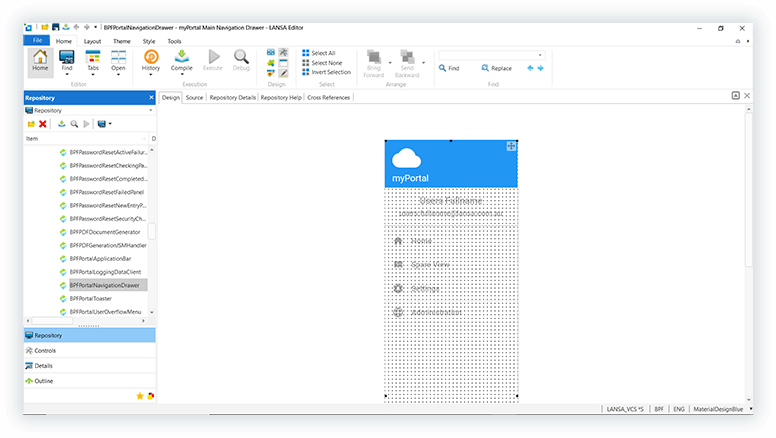Expand the Send Backward dropdown arrow
The height and width of the screenshot is (438, 776).
click(x=424, y=63)
